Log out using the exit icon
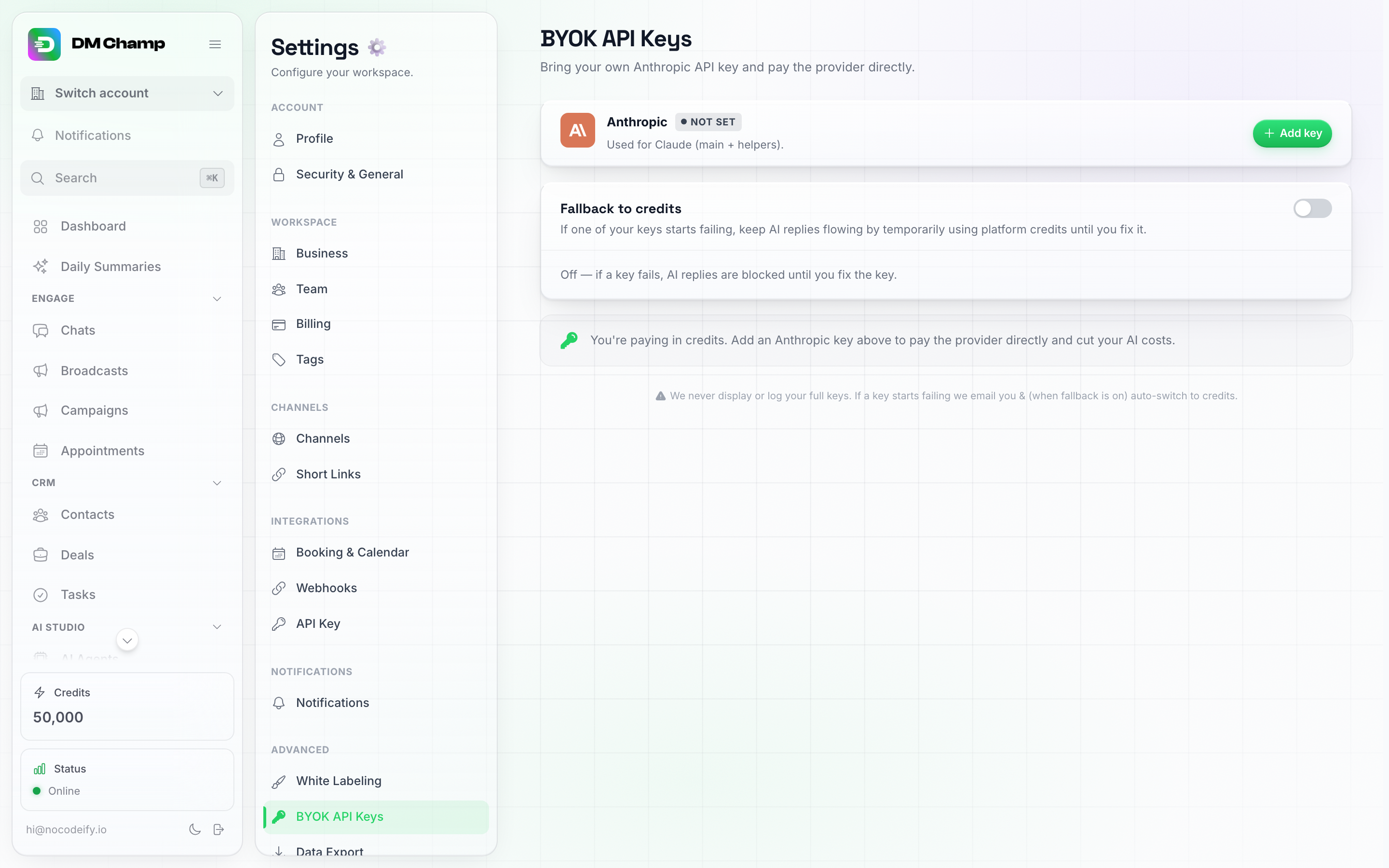Screen dimensions: 1389x868 pyautogui.click(x=218, y=829)
